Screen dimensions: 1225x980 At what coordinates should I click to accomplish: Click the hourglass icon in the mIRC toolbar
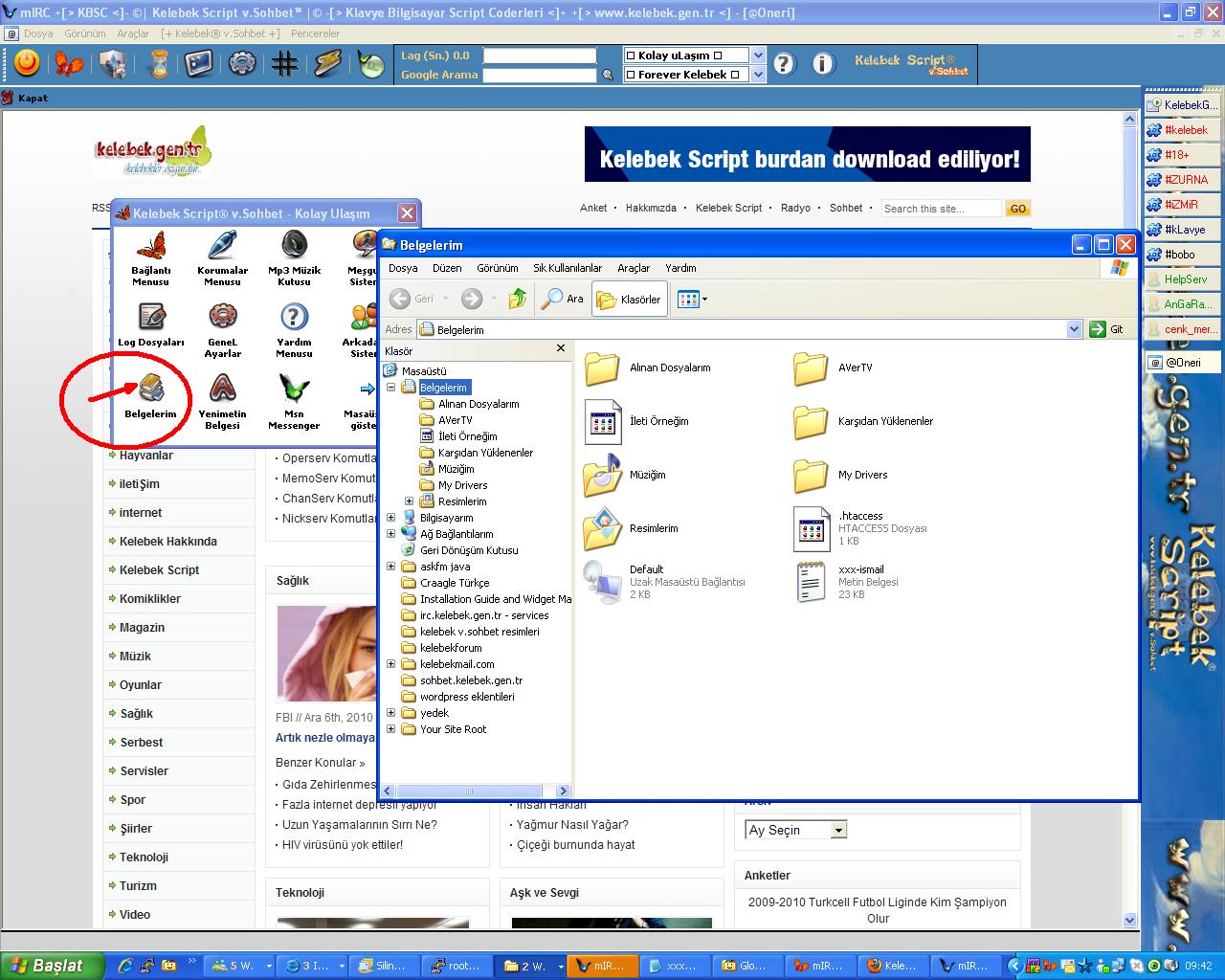159,64
